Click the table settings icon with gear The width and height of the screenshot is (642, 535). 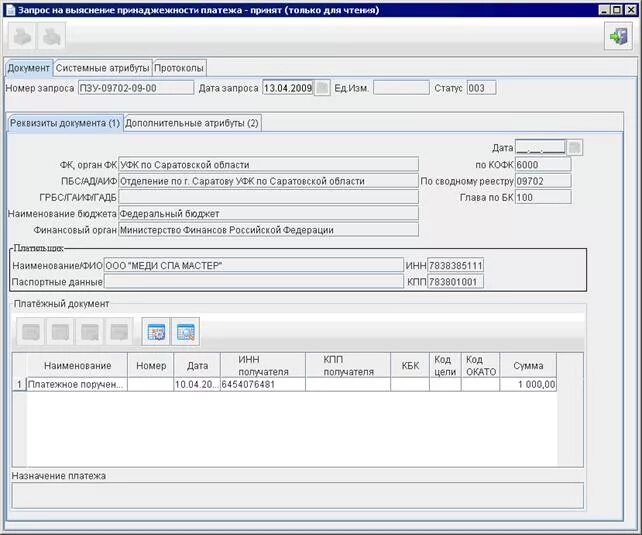coord(156,332)
